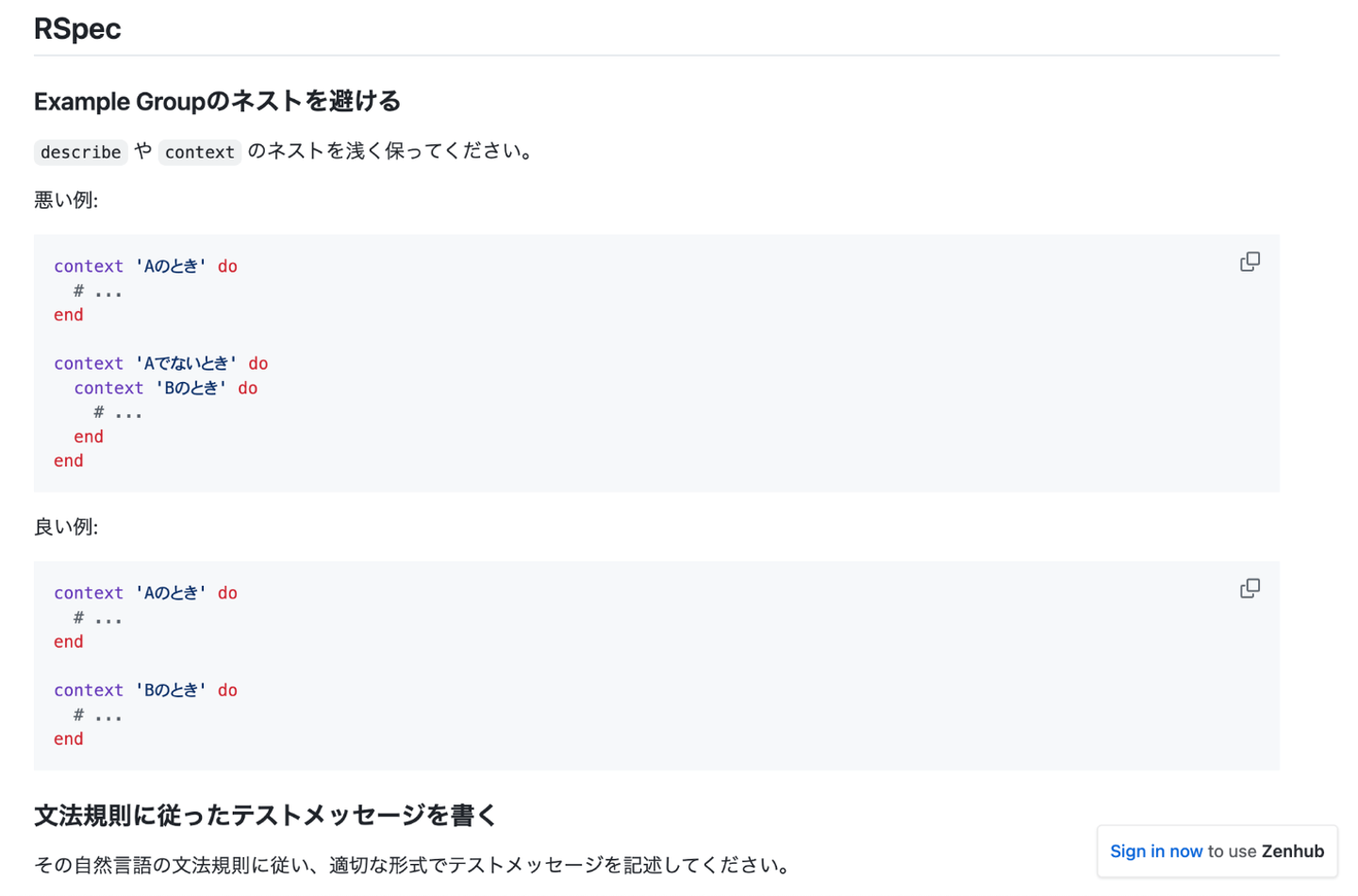
Task: Click the last 'end' in good example
Action: click(68, 739)
